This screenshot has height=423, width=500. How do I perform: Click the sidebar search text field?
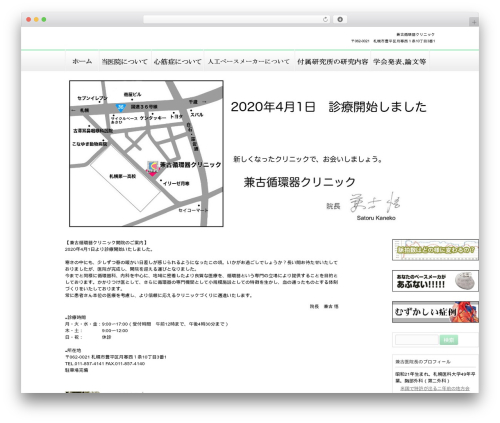pyautogui.click(x=417, y=340)
